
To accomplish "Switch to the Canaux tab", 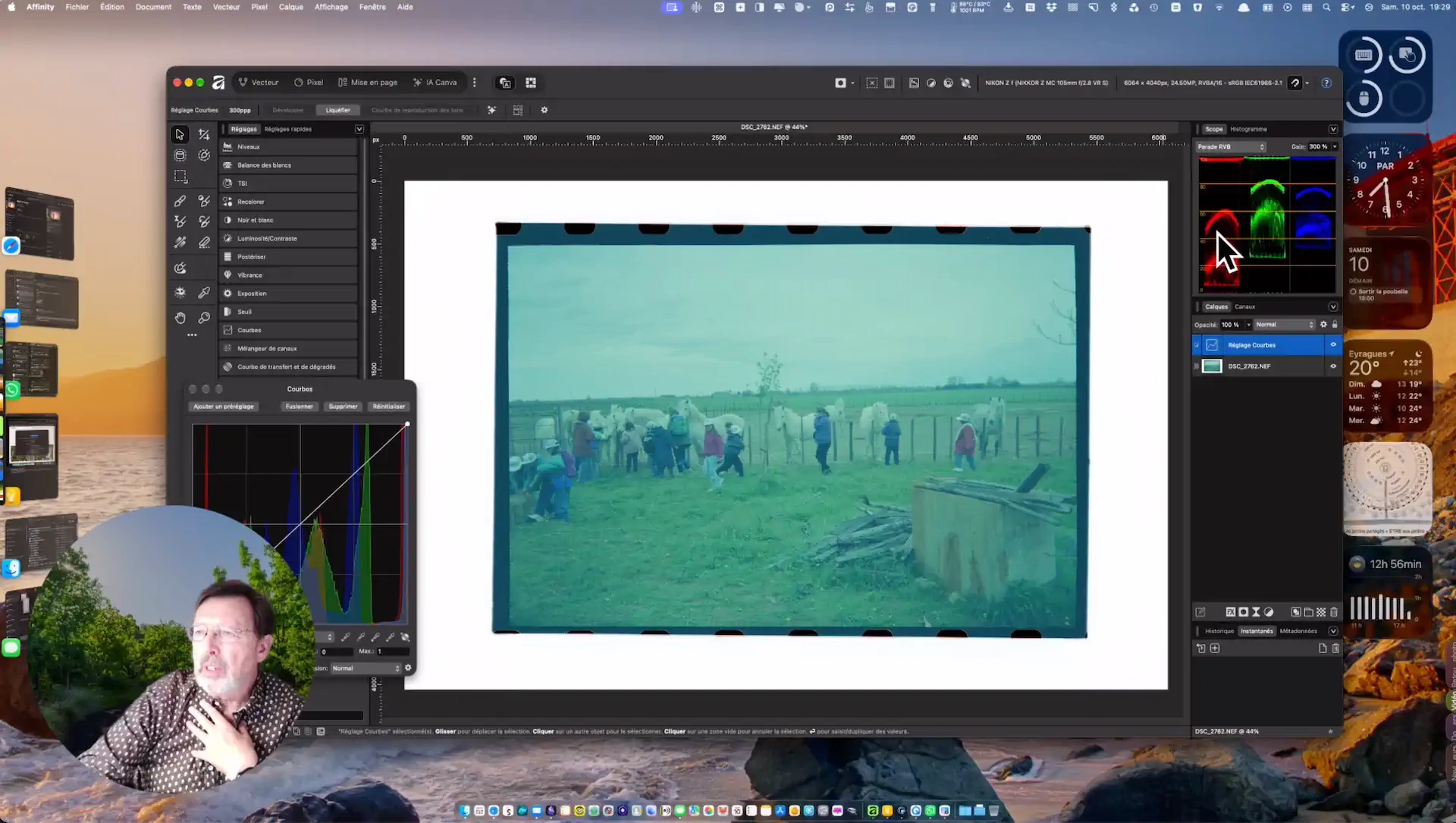I will point(1244,306).
